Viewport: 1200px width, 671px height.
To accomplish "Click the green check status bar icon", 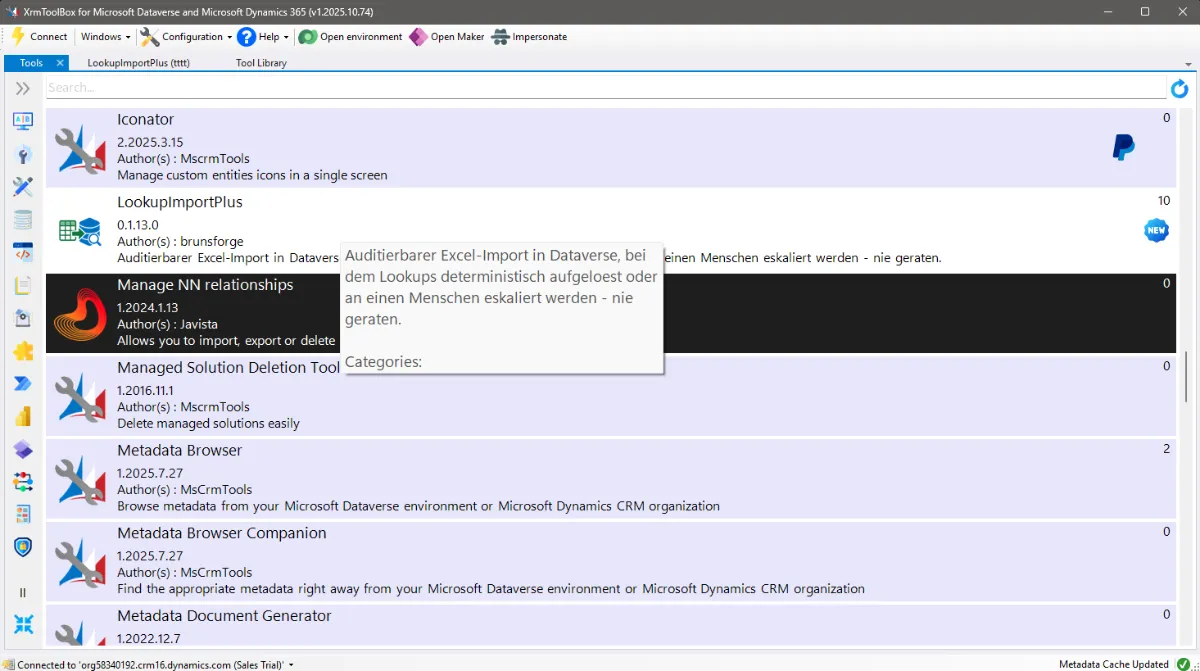I will 1184,664.
